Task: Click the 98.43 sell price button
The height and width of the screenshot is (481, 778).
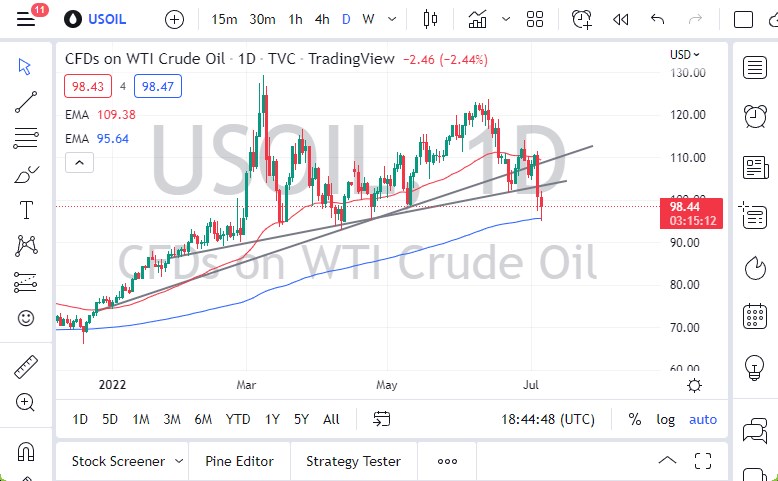Action: [x=85, y=87]
